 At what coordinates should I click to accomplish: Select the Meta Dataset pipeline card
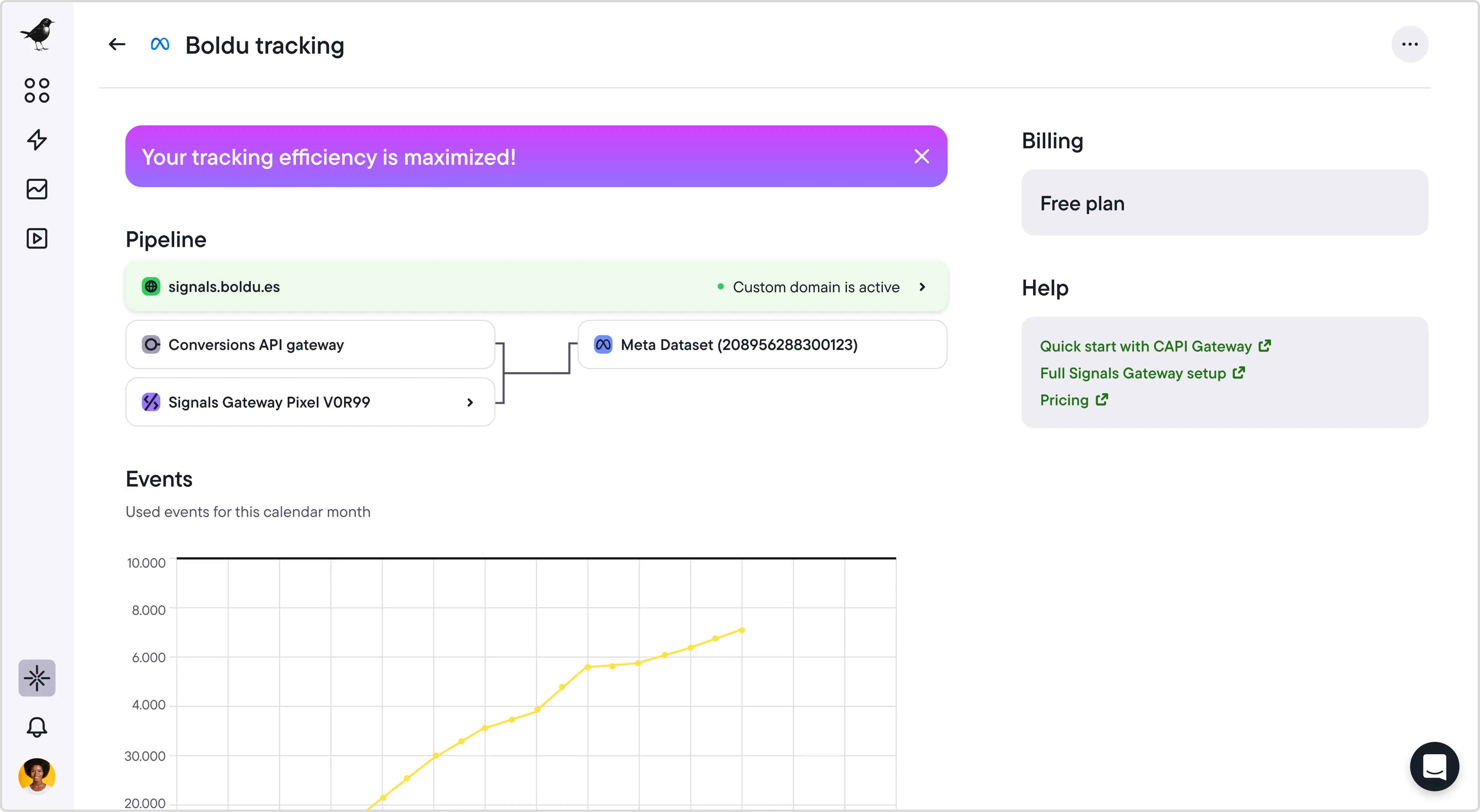coord(762,344)
